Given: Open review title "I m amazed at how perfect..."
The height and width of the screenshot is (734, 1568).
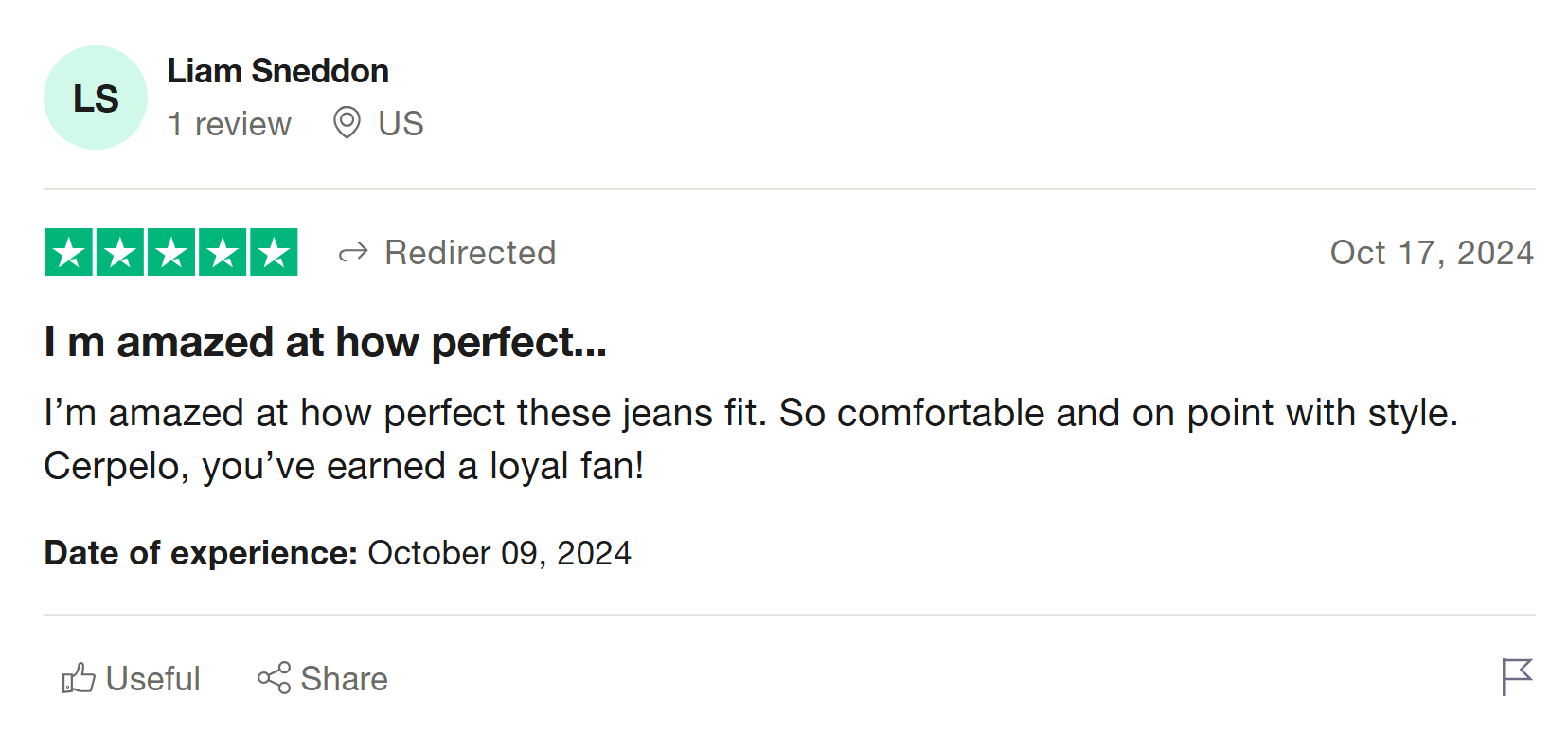Looking at the screenshot, I should pyautogui.click(x=325, y=342).
